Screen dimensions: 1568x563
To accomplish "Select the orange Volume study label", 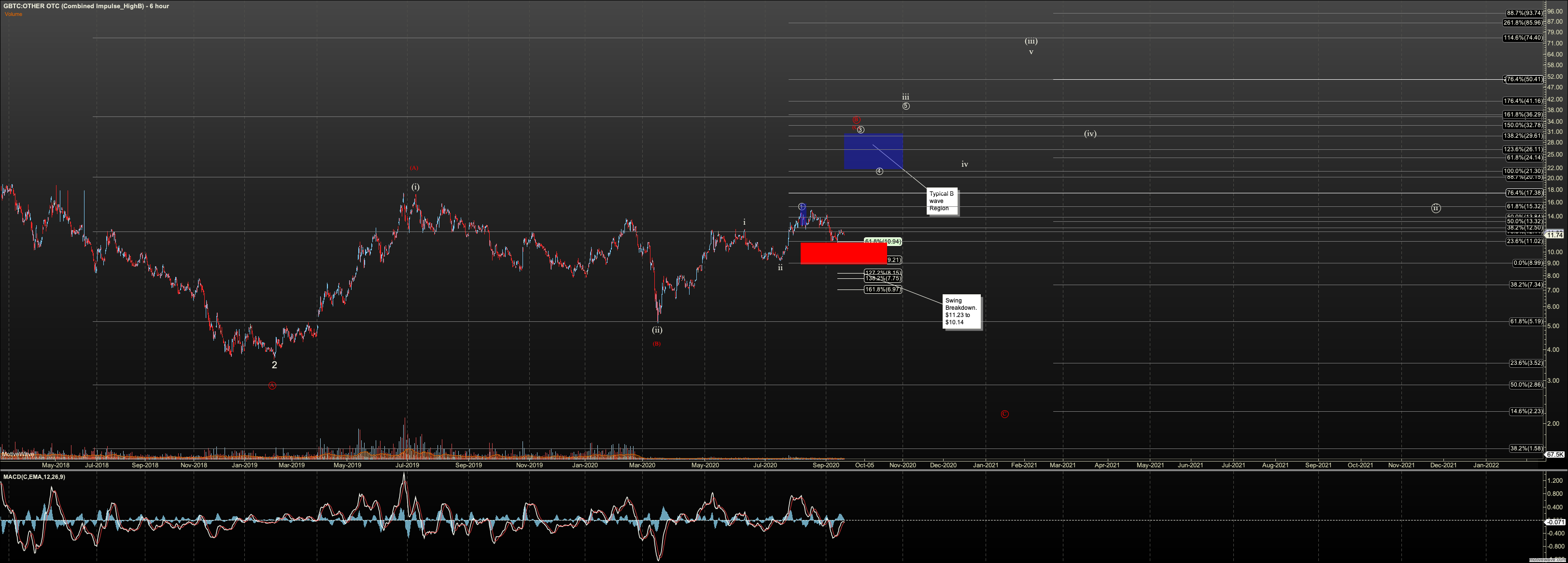I will point(14,14).
